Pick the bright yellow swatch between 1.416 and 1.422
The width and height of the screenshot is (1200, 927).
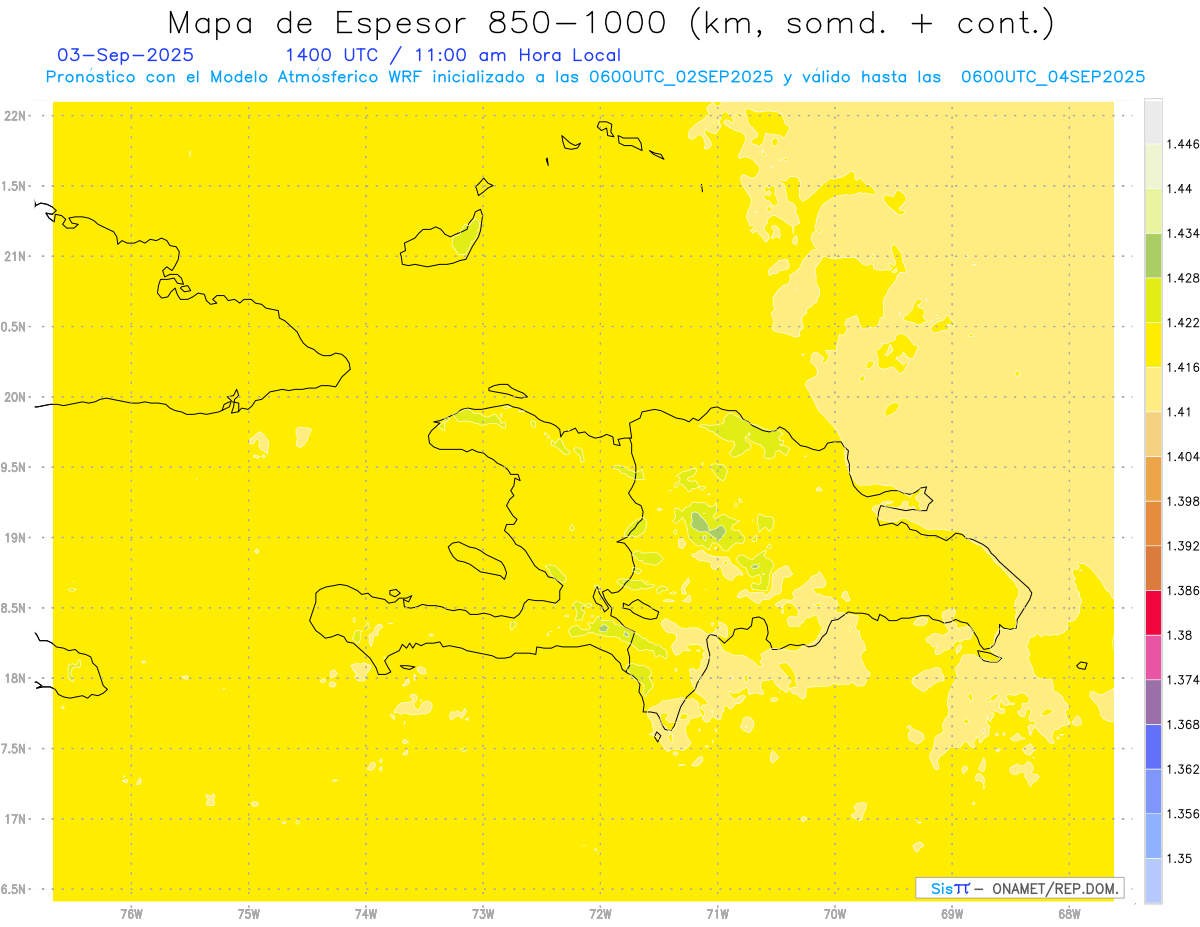click(x=1153, y=345)
